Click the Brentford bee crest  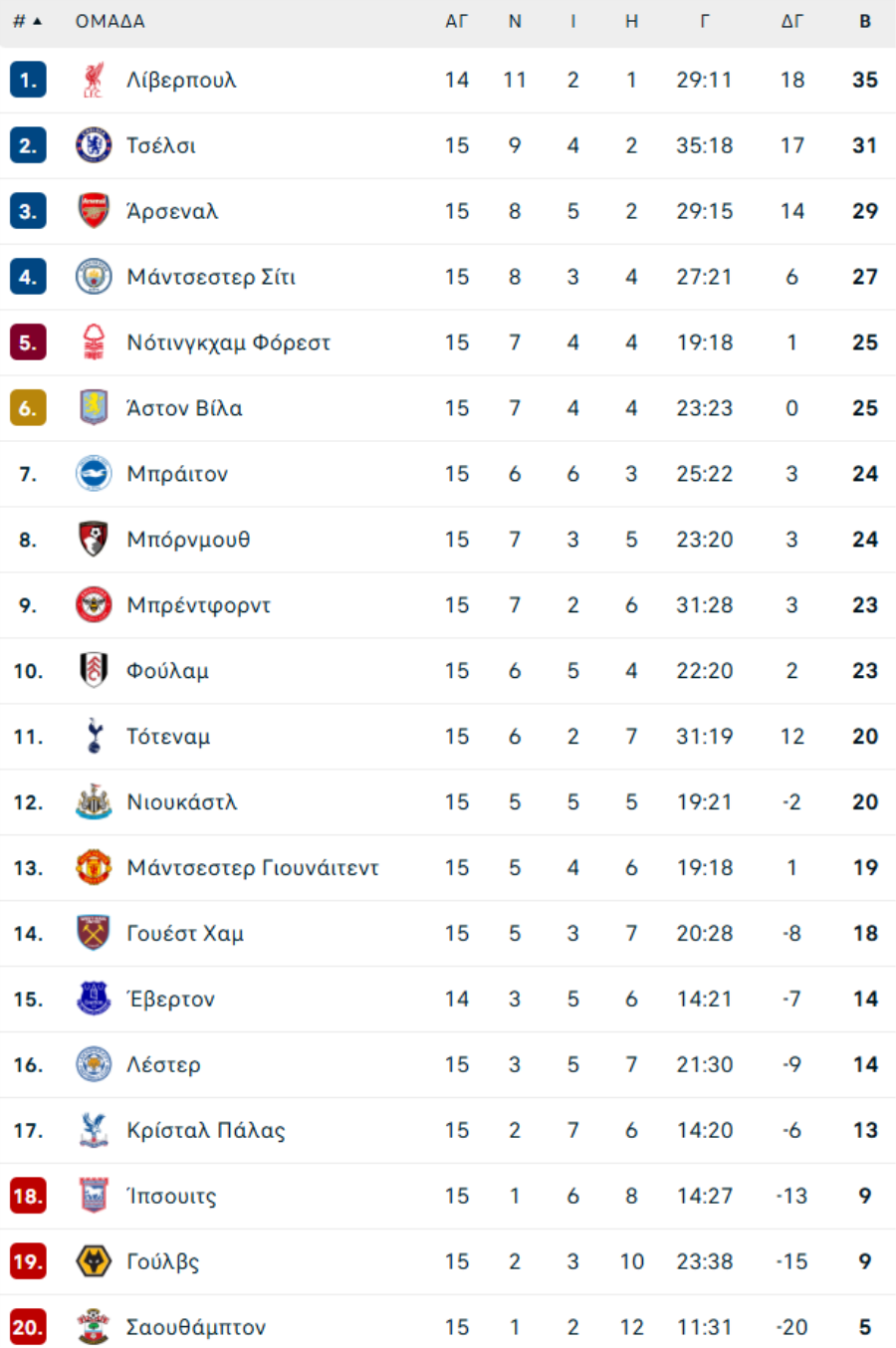point(94,605)
